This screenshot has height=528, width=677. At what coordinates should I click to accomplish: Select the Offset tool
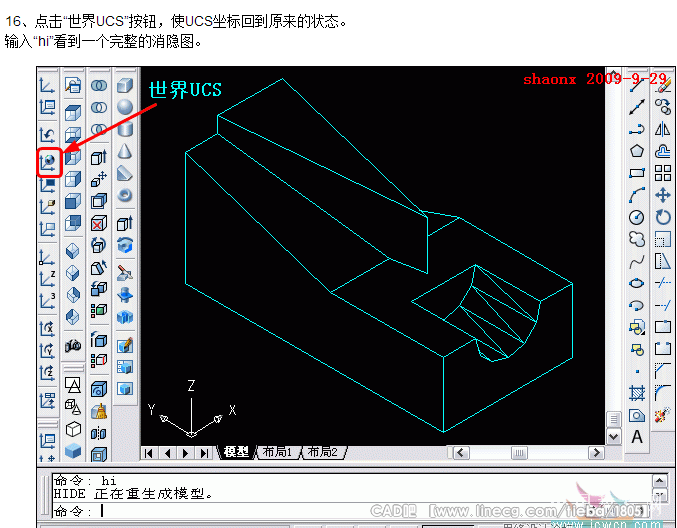click(663, 151)
